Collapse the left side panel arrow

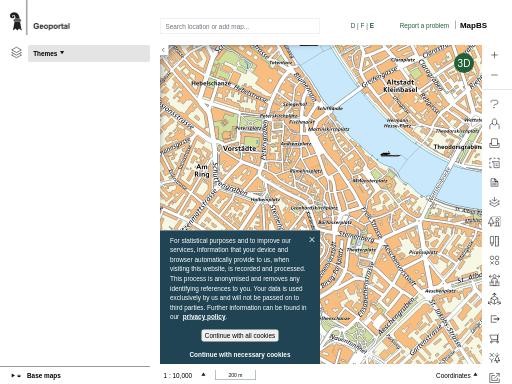point(163,50)
